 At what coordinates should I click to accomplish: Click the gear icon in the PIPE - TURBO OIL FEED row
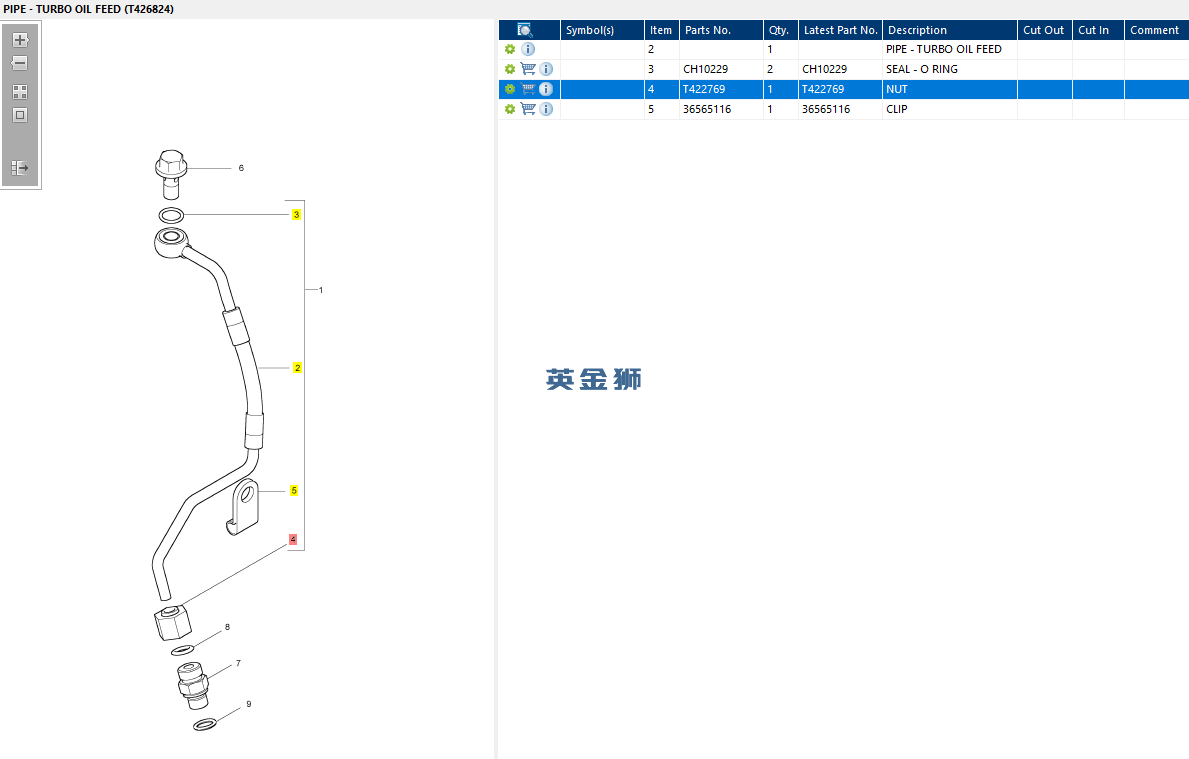(x=510, y=49)
